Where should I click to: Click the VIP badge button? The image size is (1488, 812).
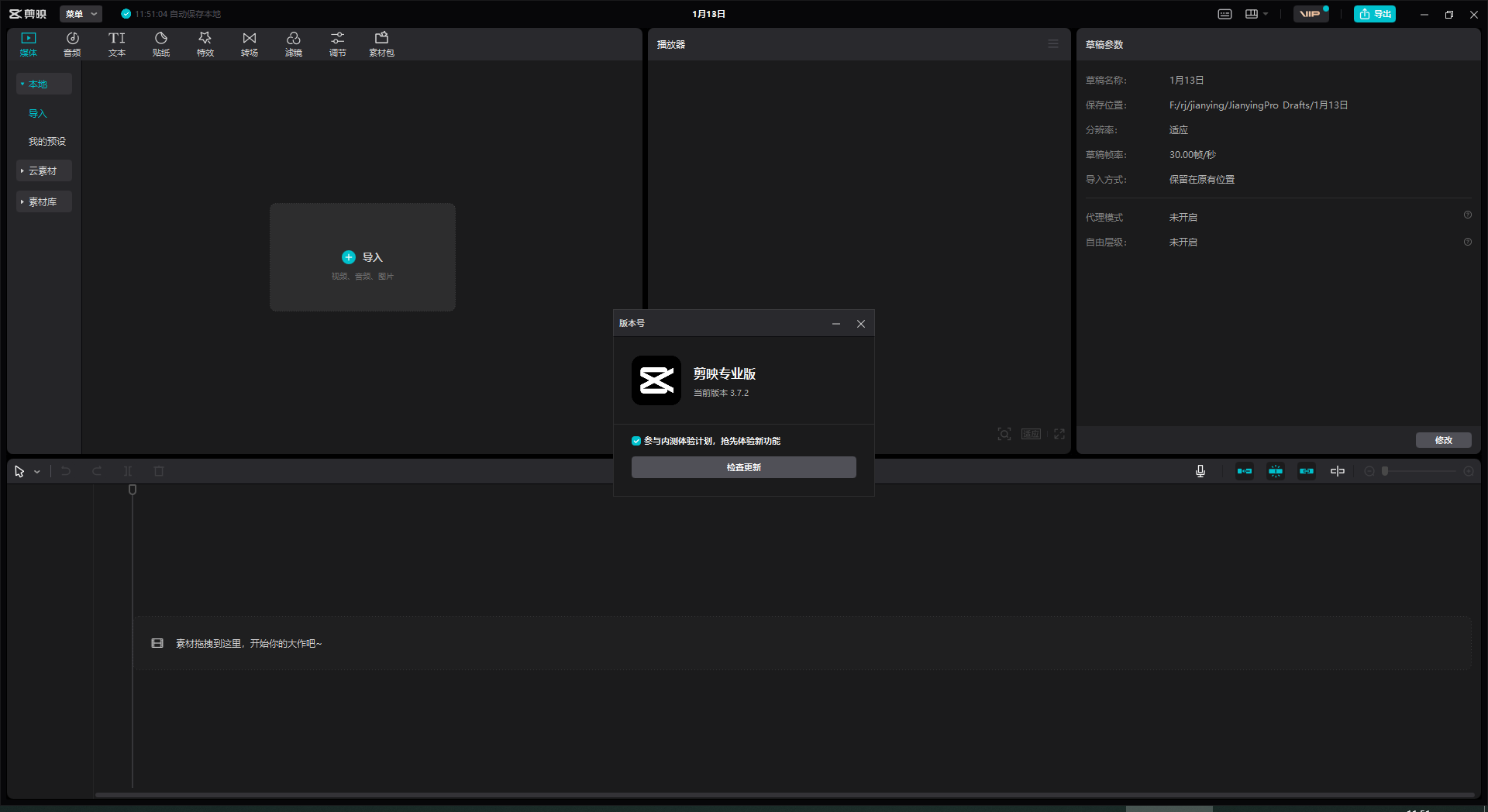tap(1311, 14)
